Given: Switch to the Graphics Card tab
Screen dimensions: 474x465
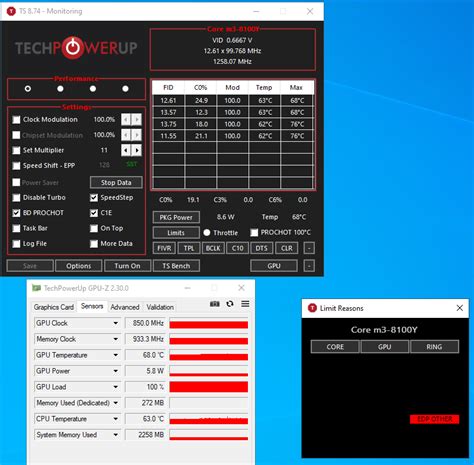Looking at the screenshot, I should point(54,307).
